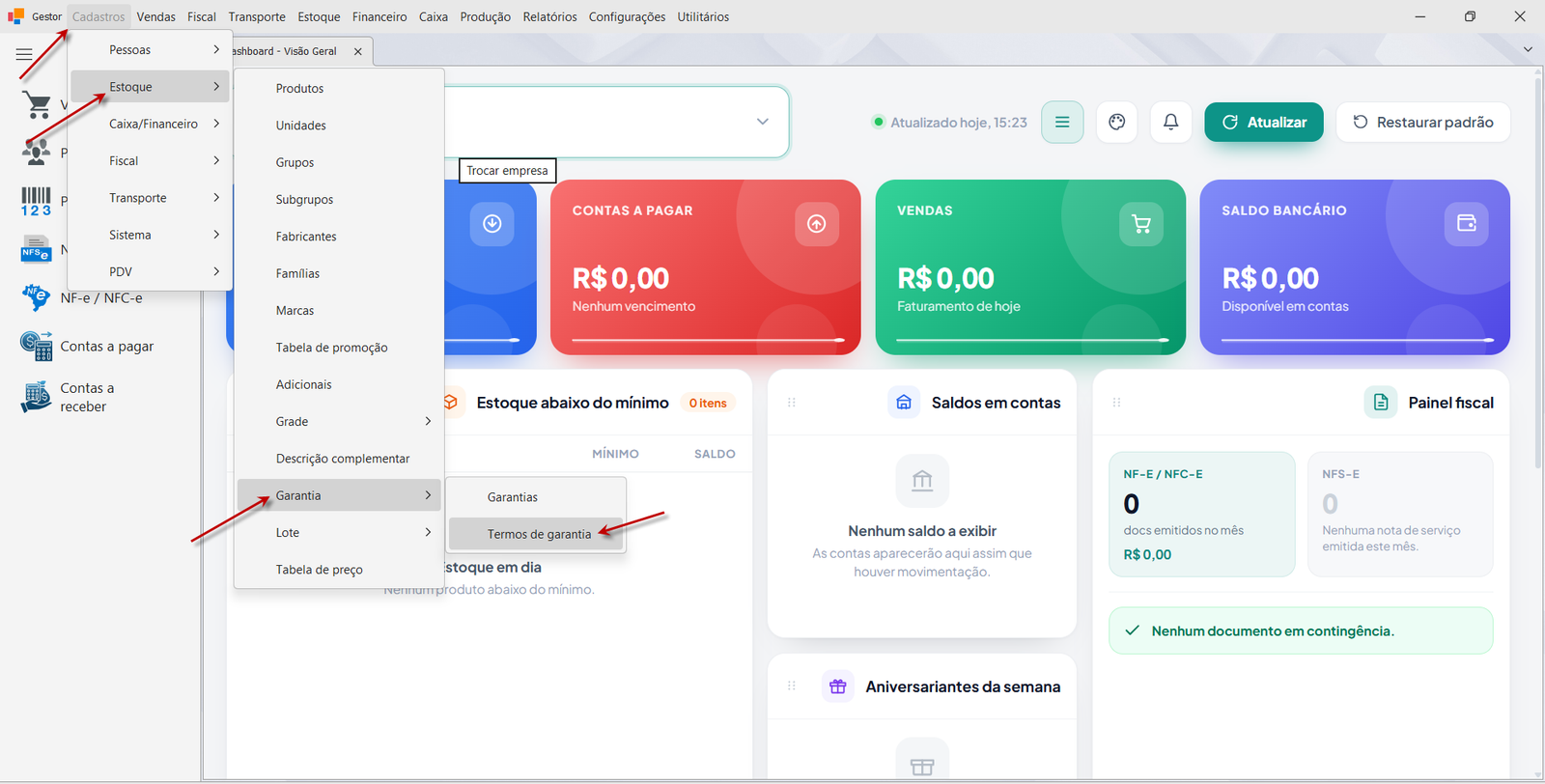
Task: Click the upload arrow icon on Contas a Pagar card
Action: pyautogui.click(x=817, y=224)
